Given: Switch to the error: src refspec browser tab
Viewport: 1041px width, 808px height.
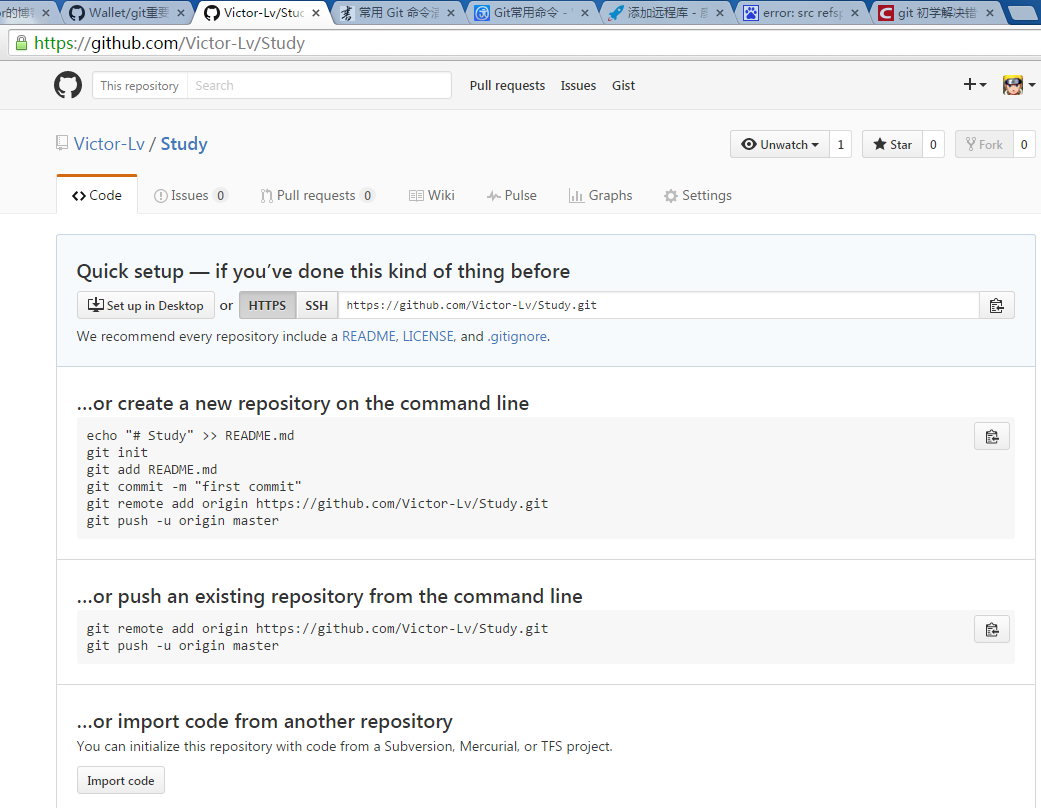Looking at the screenshot, I should pos(802,13).
